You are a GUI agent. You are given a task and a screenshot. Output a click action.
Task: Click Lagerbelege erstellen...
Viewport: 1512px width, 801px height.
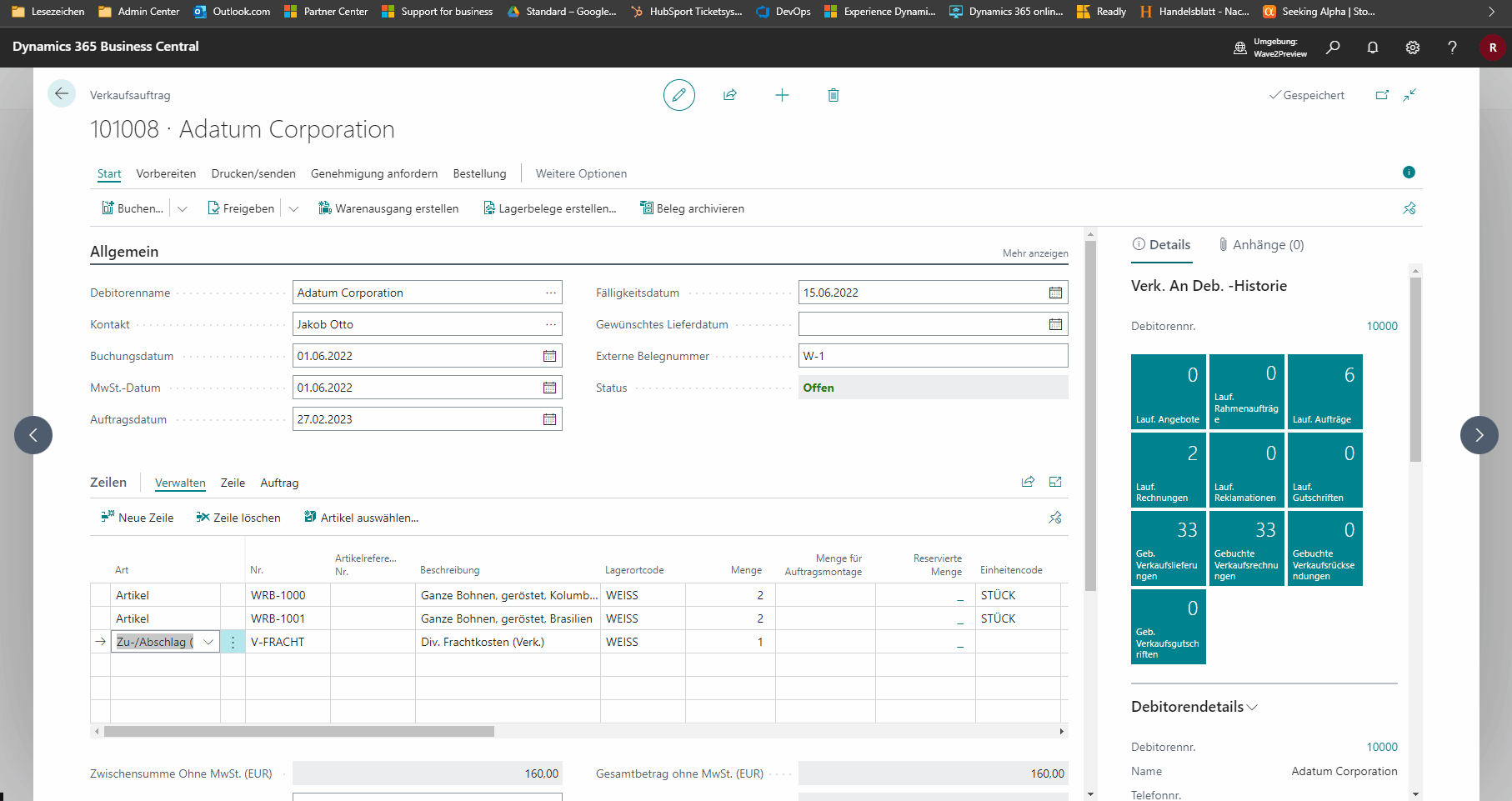(x=549, y=208)
